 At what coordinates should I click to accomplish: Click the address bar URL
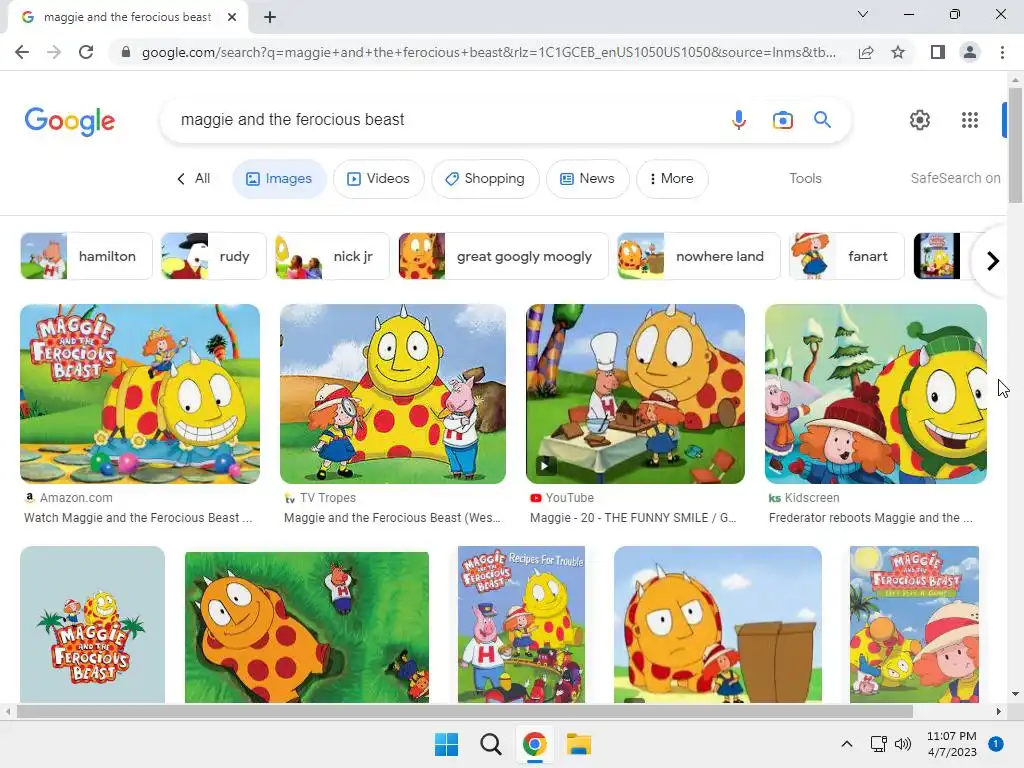[x=488, y=52]
